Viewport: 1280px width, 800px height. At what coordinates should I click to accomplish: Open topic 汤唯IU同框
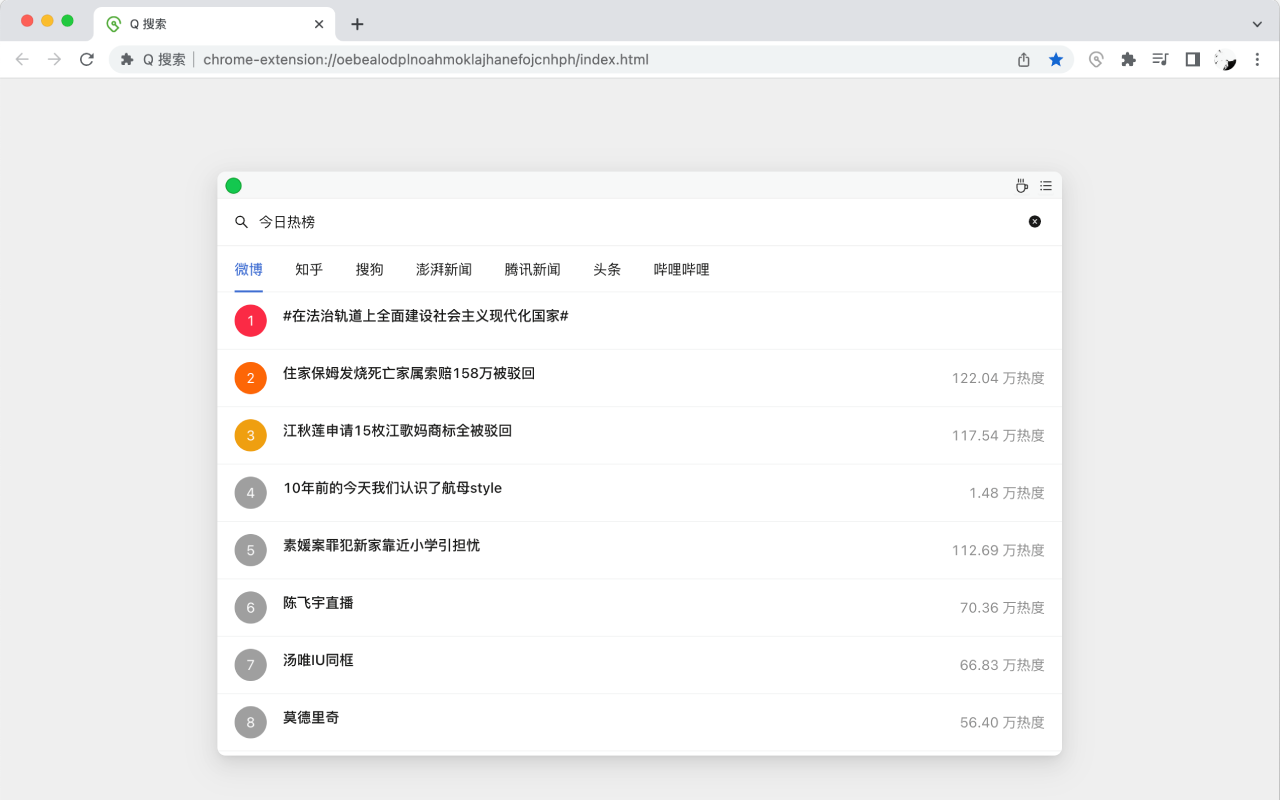(x=318, y=660)
